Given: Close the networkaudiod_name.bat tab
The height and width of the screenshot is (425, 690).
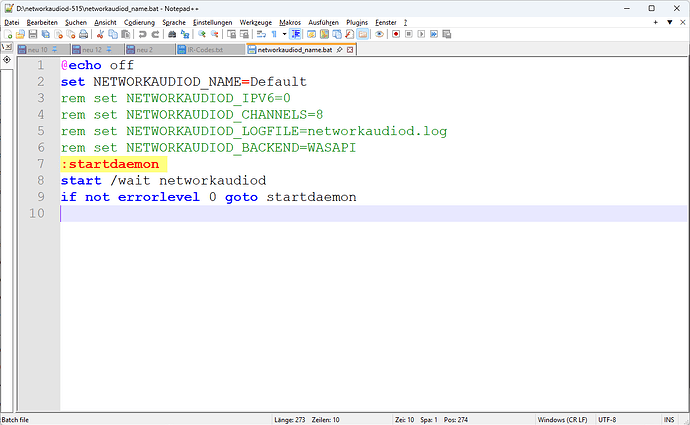Looking at the screenshot, I should click(x=351, y=48).
